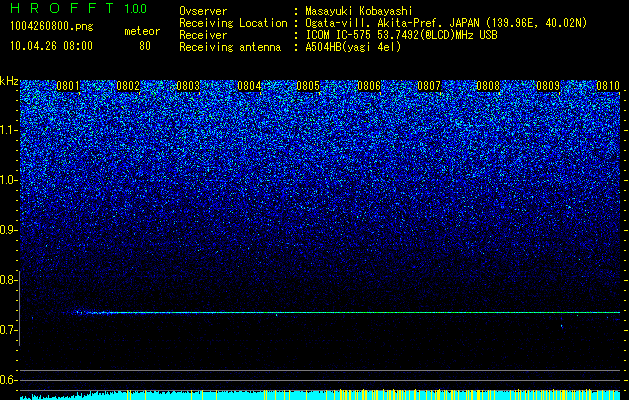Click the 0806 time marker
The image size is (629, 400).
click(369, 86)
